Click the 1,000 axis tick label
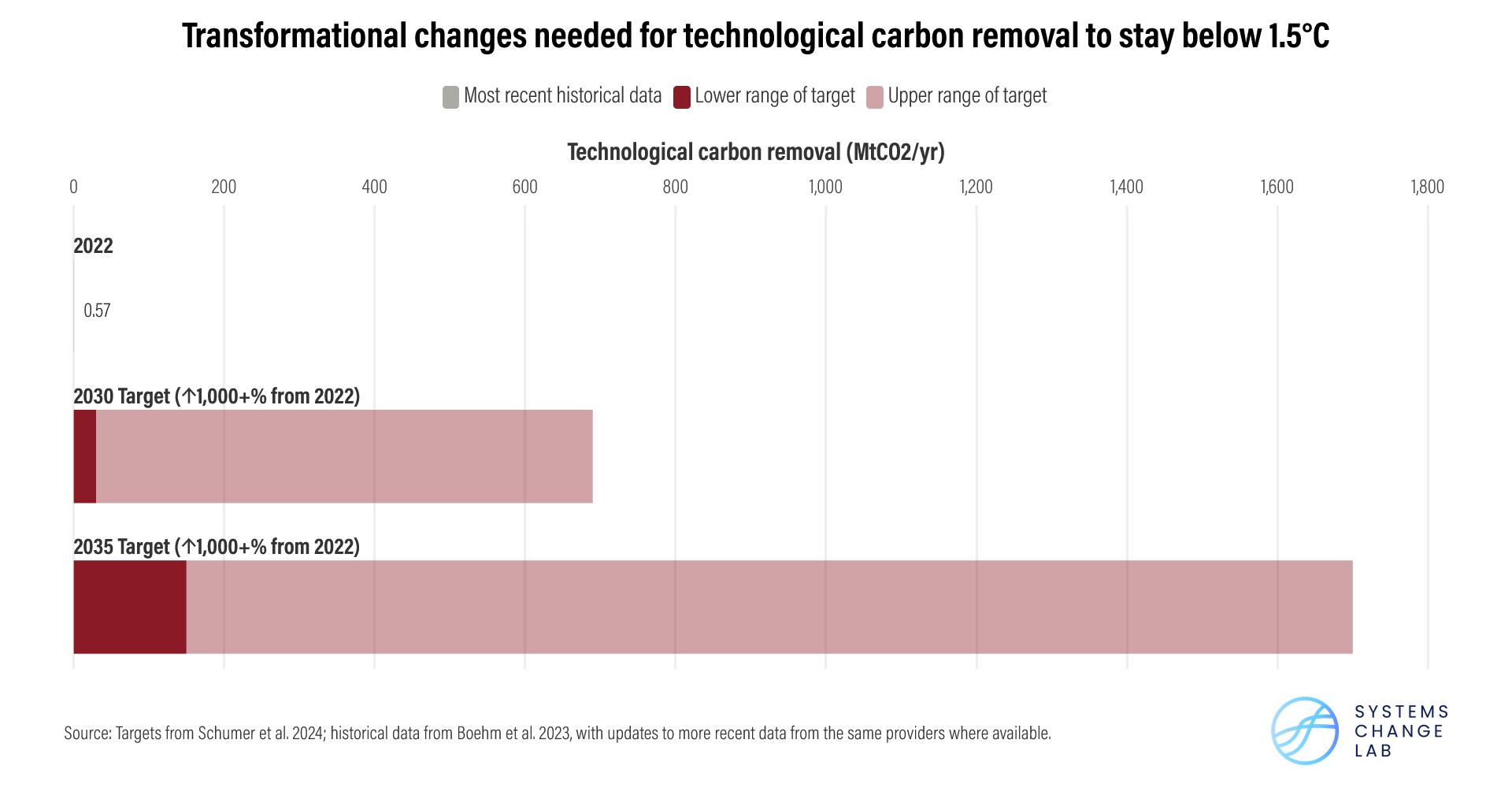This screenshot has height=788, width=1512. 825,187
